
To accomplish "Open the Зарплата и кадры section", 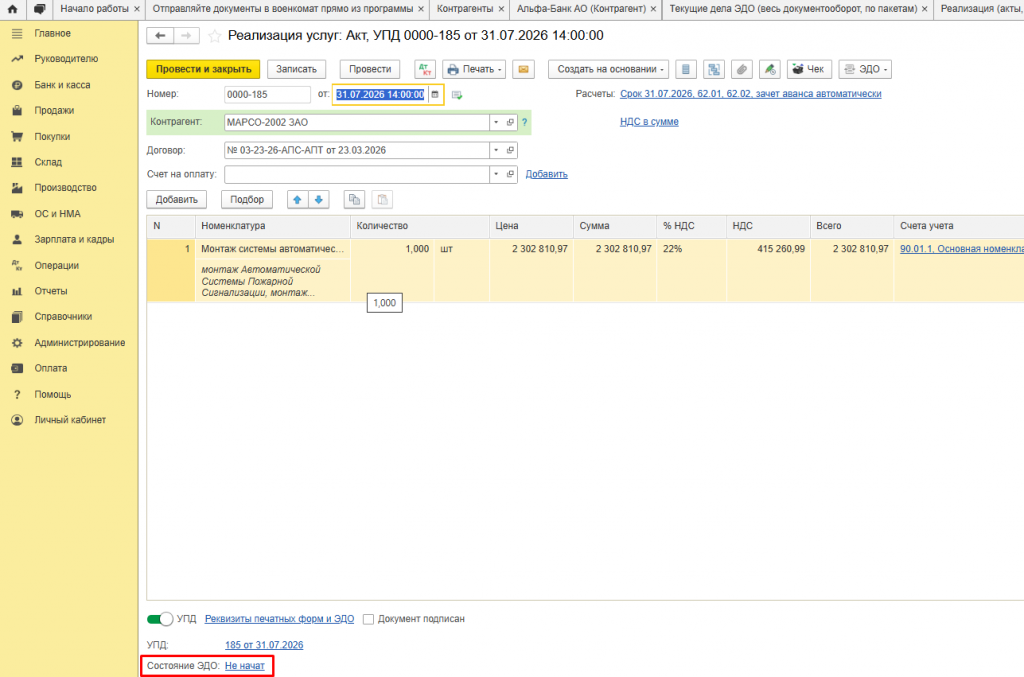I will [x=74, y=240].
